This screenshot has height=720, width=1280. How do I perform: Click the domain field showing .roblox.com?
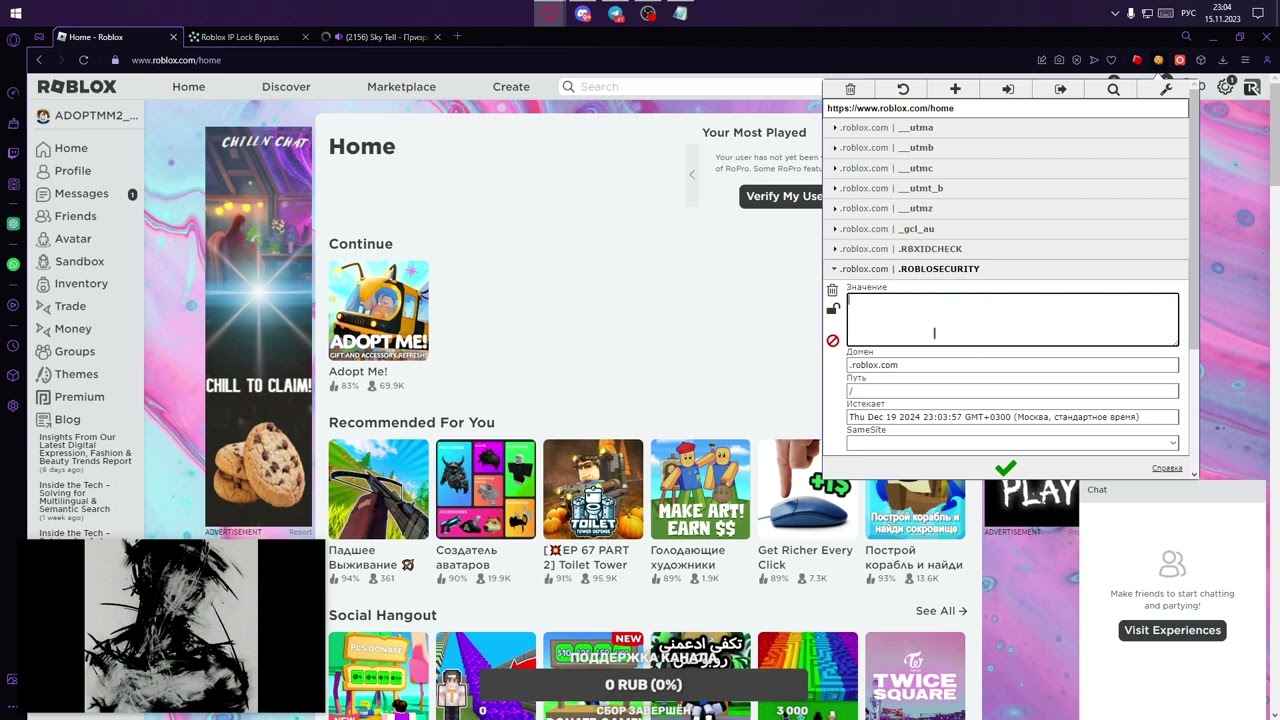(1012, 365)
